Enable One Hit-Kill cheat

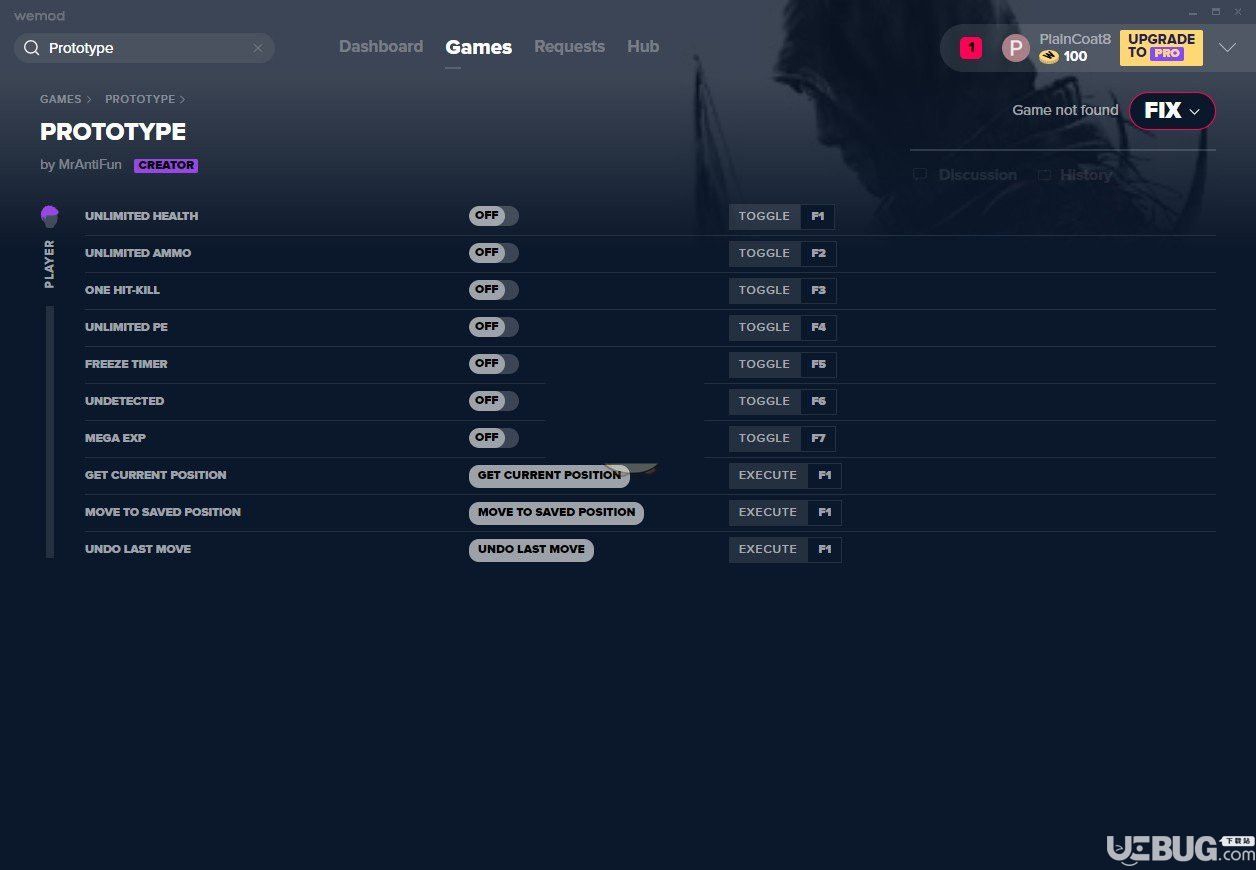pyautogui.click(x=494, y=290)
